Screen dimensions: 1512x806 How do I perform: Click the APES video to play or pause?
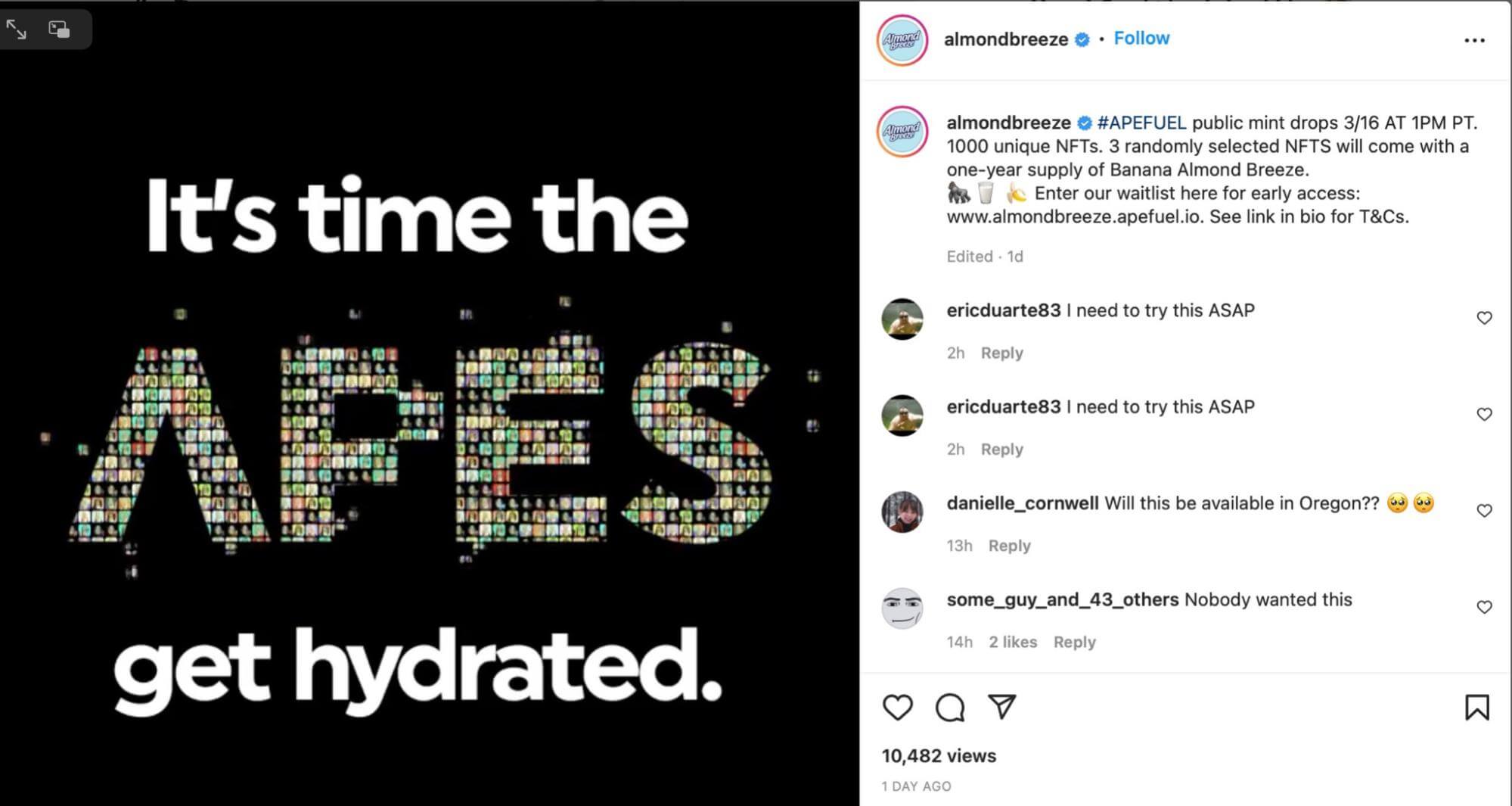point(429,439)
